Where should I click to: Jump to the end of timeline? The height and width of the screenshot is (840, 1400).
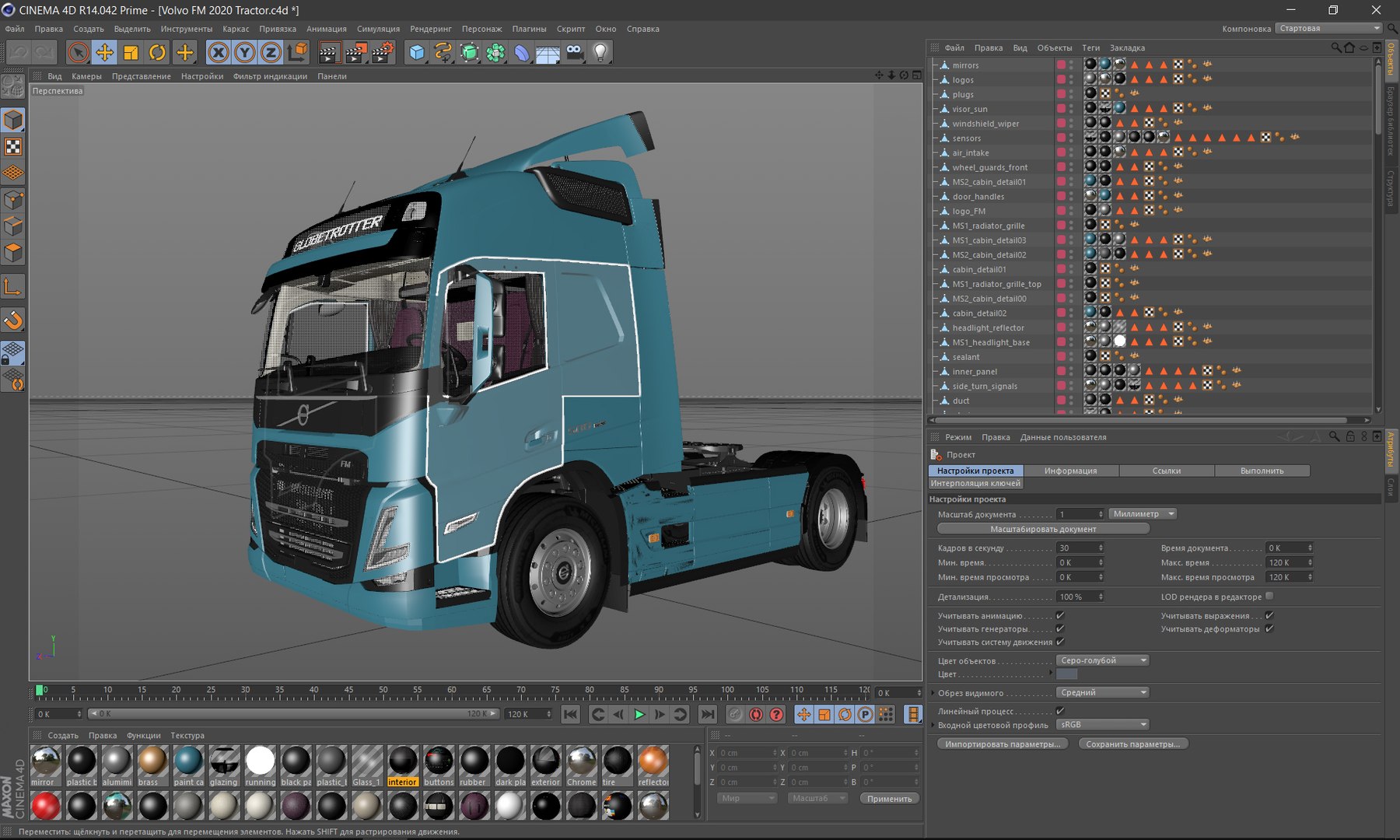pos(707,714)
